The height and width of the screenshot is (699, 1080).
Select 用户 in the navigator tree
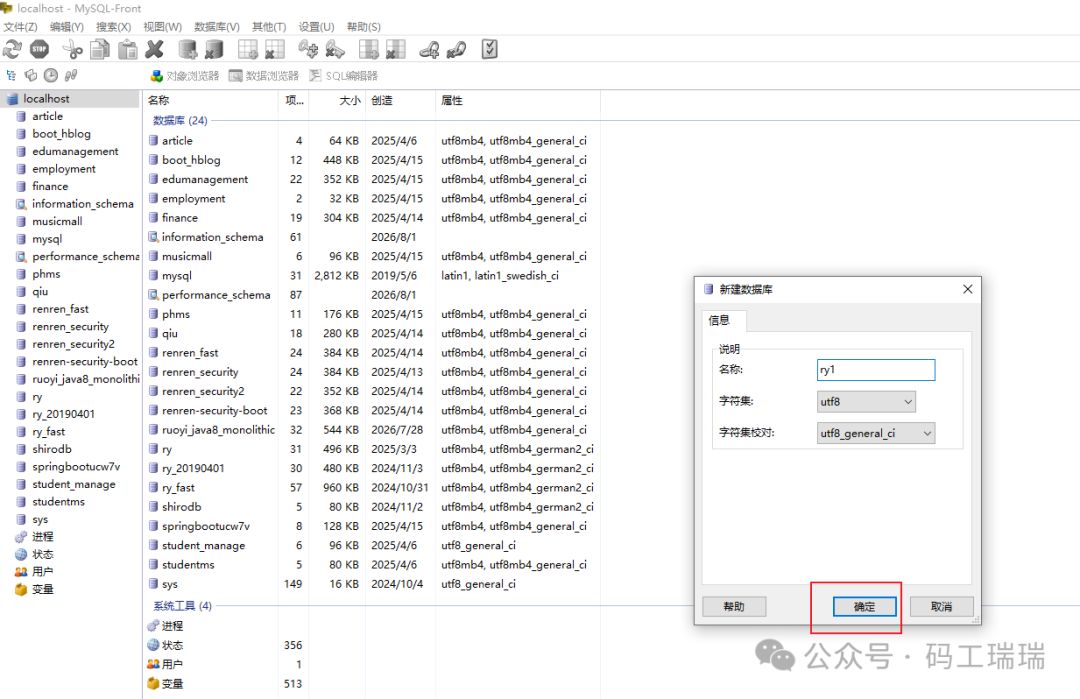pos(42,572)
